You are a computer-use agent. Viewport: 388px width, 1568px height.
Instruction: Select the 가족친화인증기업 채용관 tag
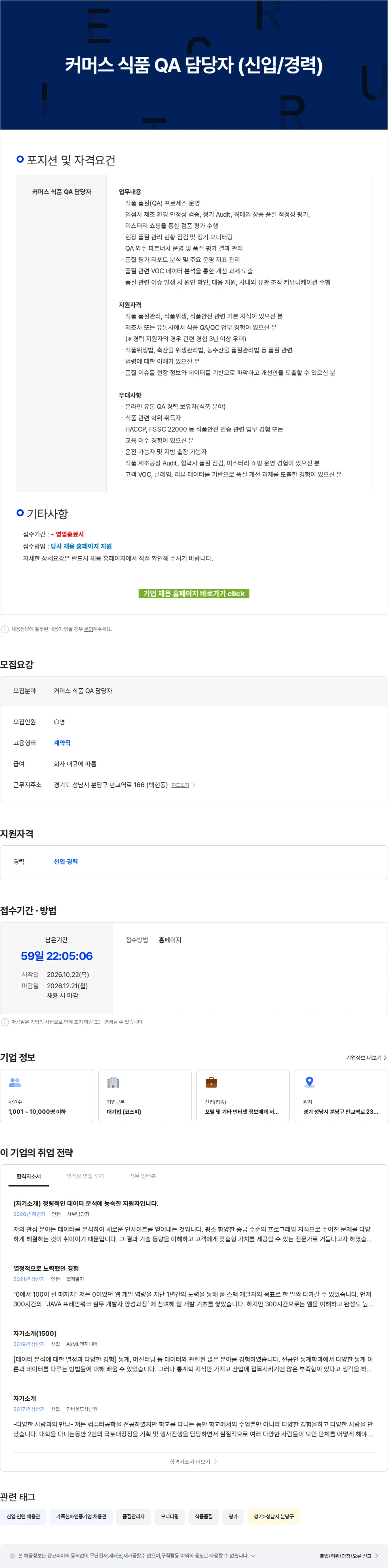pyautogui.click(x=81, y=1517)
